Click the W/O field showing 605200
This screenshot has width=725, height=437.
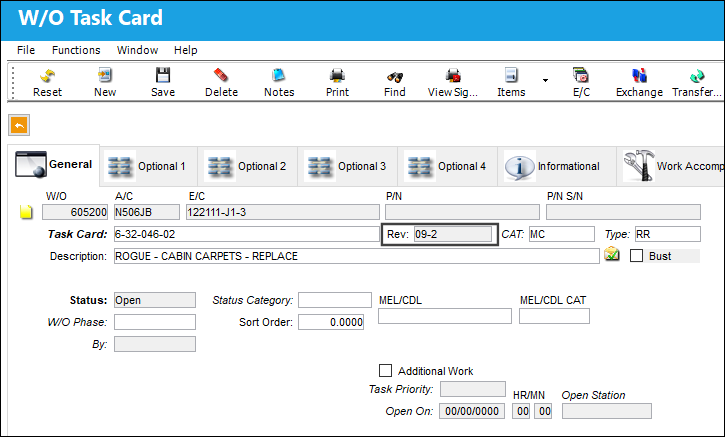75,212
